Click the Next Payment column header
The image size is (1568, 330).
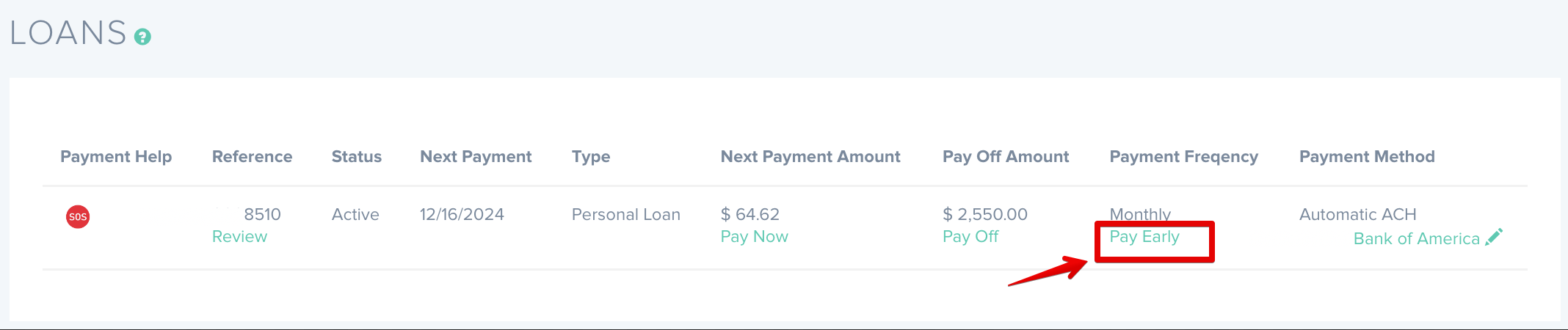tap(476, 157)
